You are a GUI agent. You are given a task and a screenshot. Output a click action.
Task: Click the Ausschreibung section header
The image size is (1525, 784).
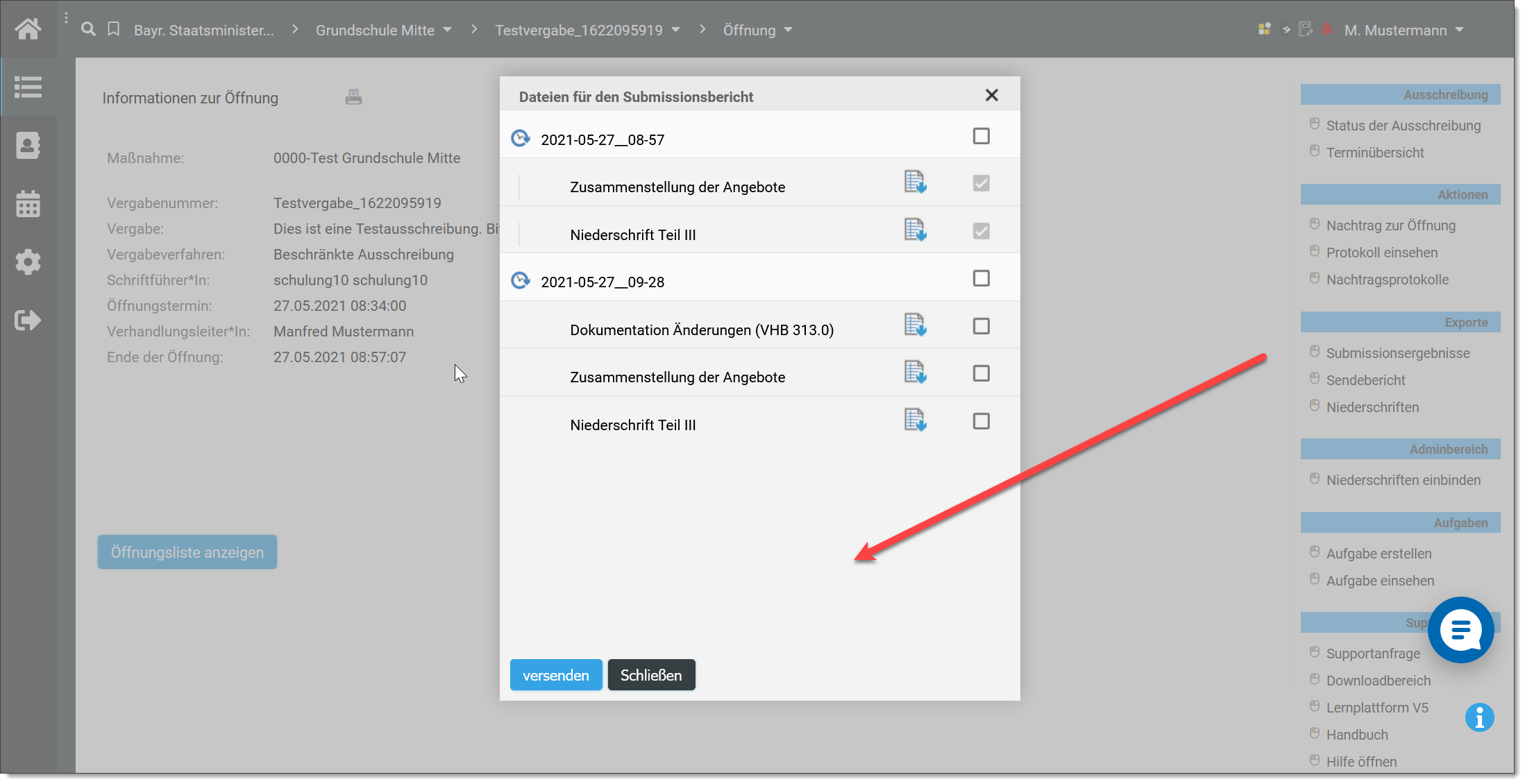[x=1400, y=95]
